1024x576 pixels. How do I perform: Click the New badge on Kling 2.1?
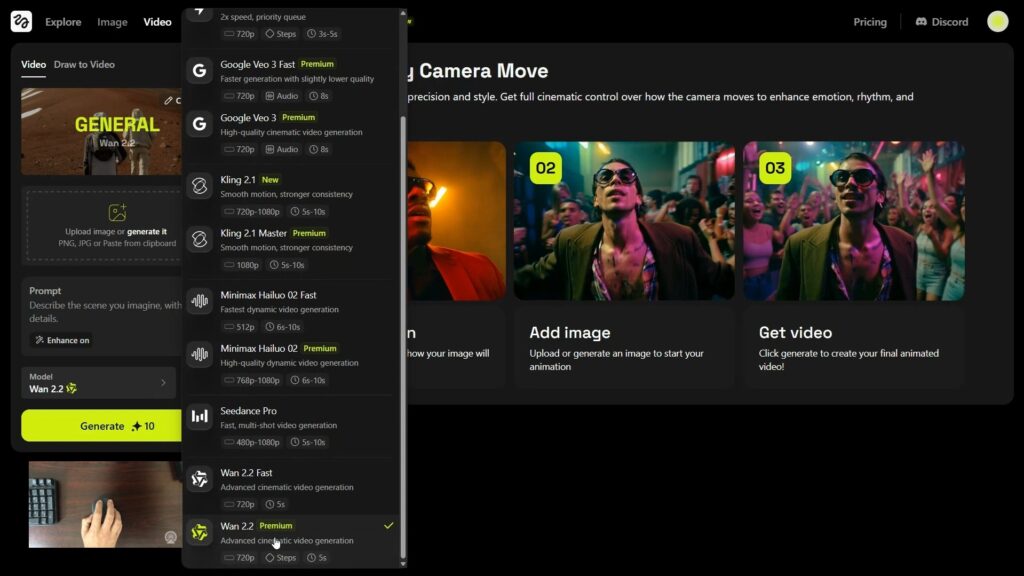pyautogui.click(x=270, y=180)
